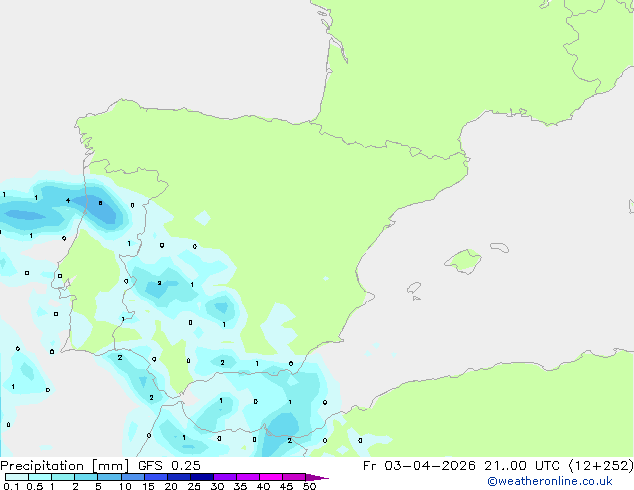
Task: Click the 'GFS 0.25' model label
Action: tap(169, 466)
